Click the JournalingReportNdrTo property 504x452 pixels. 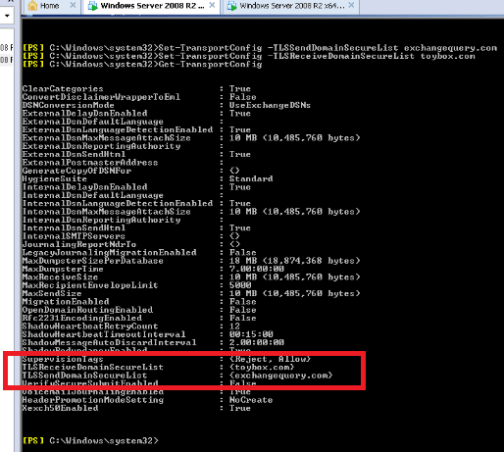coord(79,244)
